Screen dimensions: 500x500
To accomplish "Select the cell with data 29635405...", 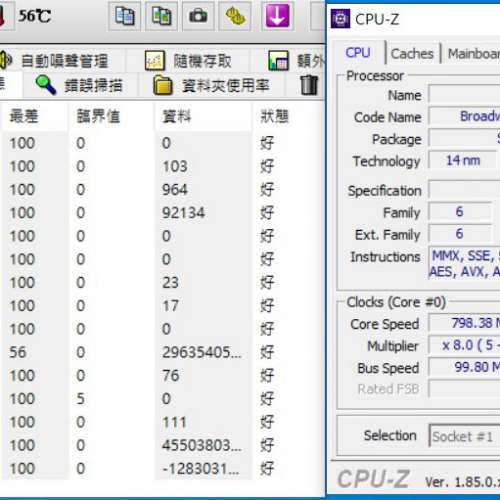I will [202, 352].
